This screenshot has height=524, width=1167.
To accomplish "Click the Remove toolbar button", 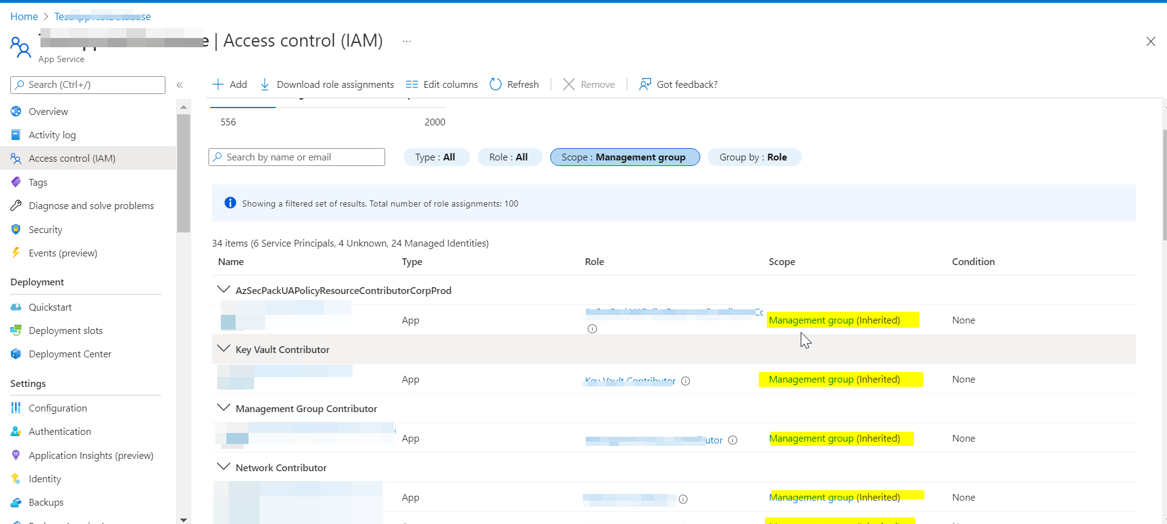I will [x=589, y=85].
